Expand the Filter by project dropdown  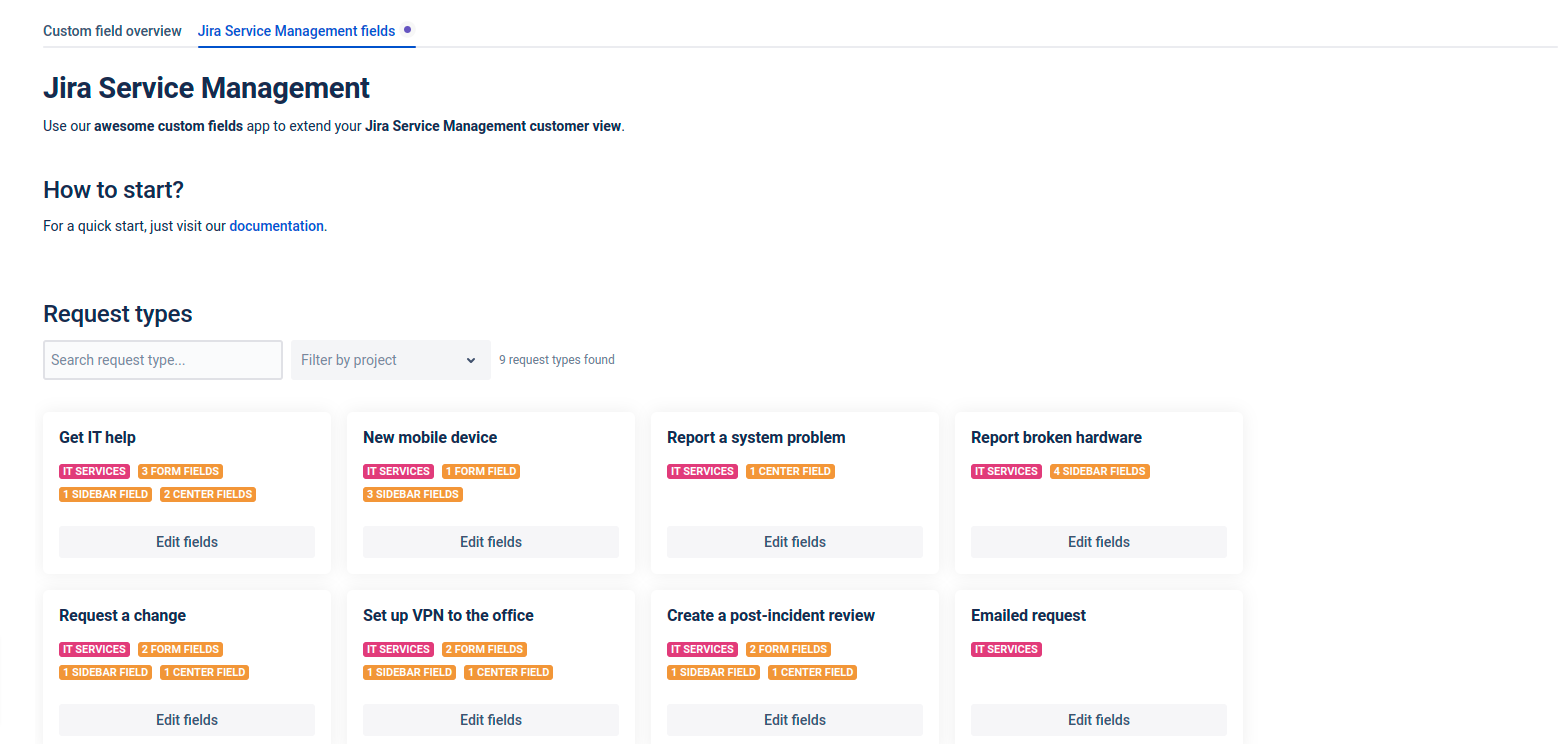391,360
